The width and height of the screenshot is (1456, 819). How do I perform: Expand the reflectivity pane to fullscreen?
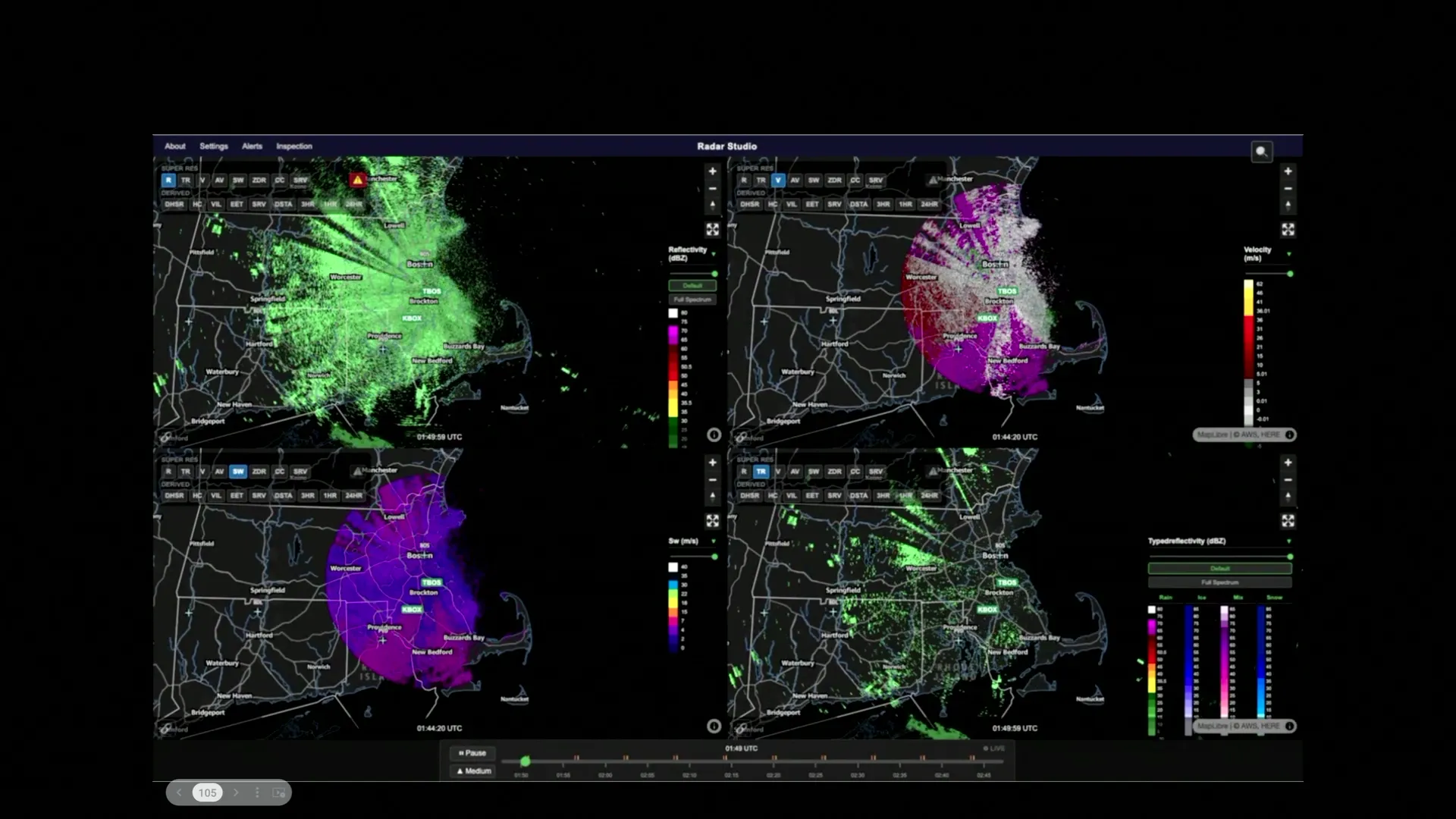tap(712, 229)
